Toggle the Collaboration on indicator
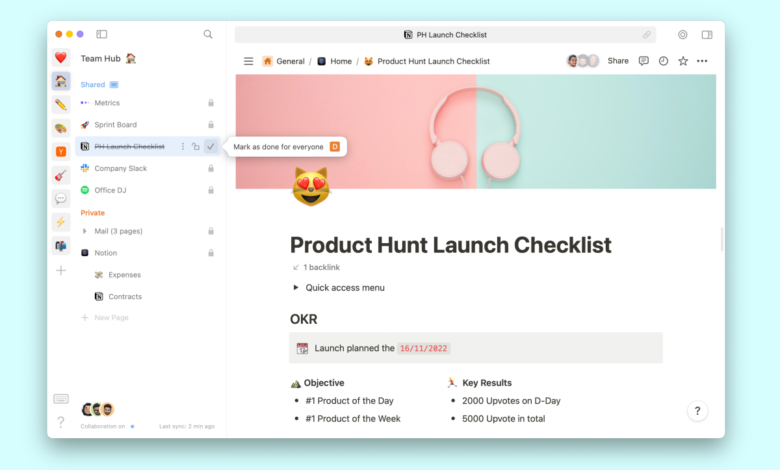The height and width of the screenshot is (470, 780). pyautogui.click(x=132, y=426)
